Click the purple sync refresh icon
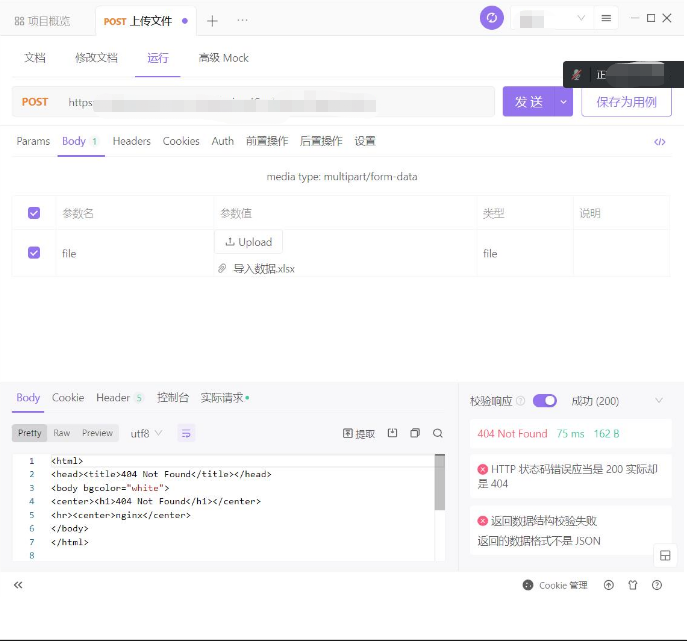The width and height of the screenshot is (687, 641). tap(492, 18)
